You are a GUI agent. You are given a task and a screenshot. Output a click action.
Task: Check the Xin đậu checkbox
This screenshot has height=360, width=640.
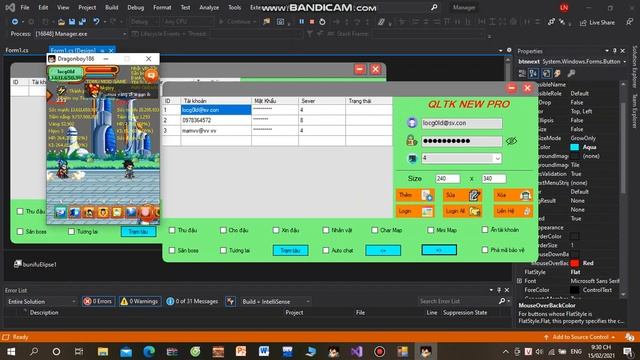276,230
